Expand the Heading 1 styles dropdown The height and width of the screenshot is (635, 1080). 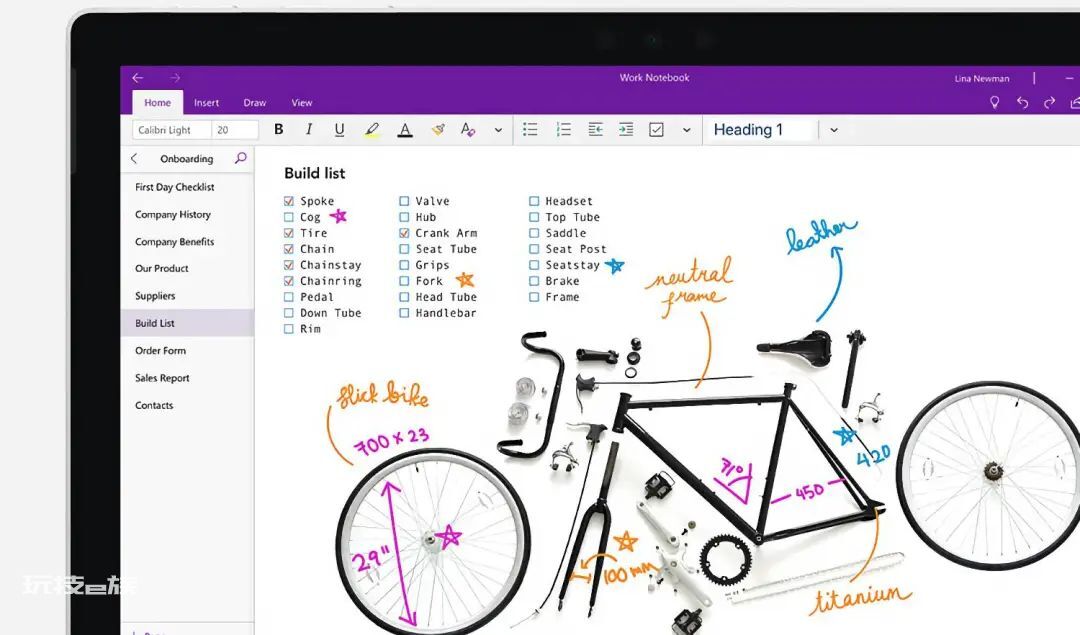834,129
